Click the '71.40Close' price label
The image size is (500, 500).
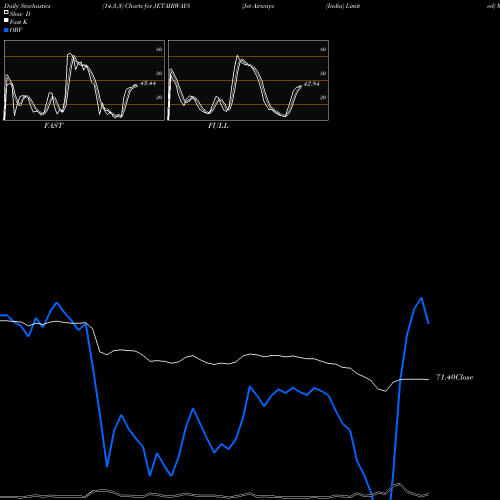pos(455,377)
